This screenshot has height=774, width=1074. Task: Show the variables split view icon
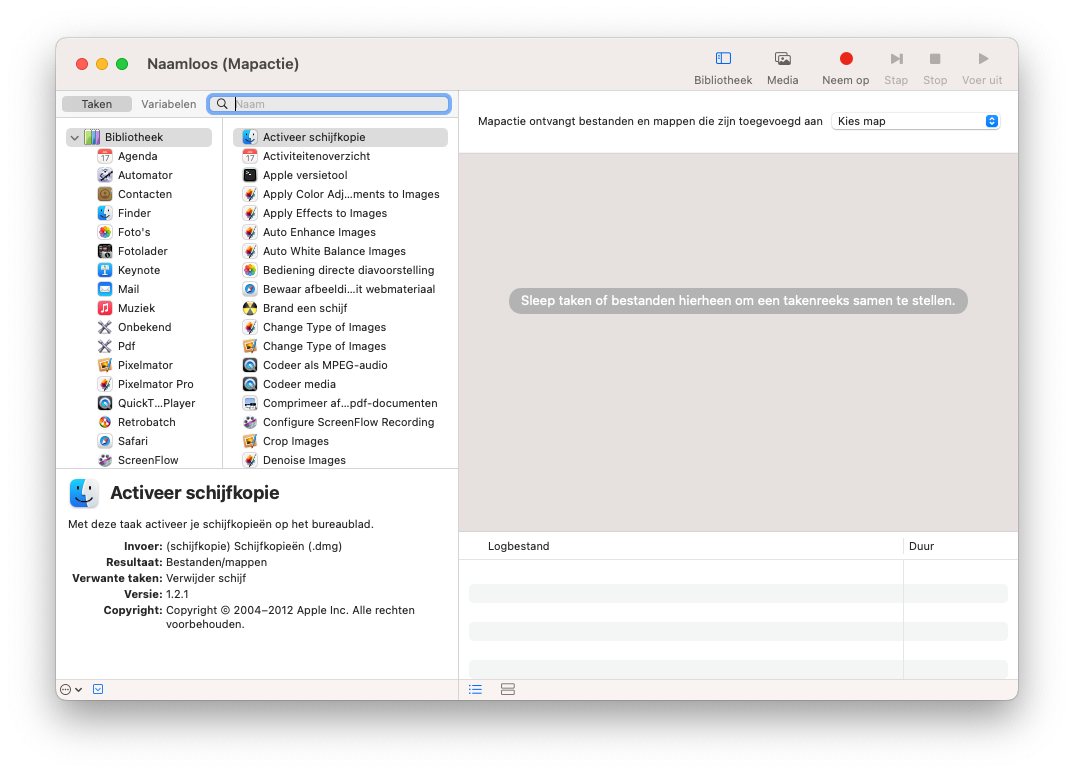(508, 689)
